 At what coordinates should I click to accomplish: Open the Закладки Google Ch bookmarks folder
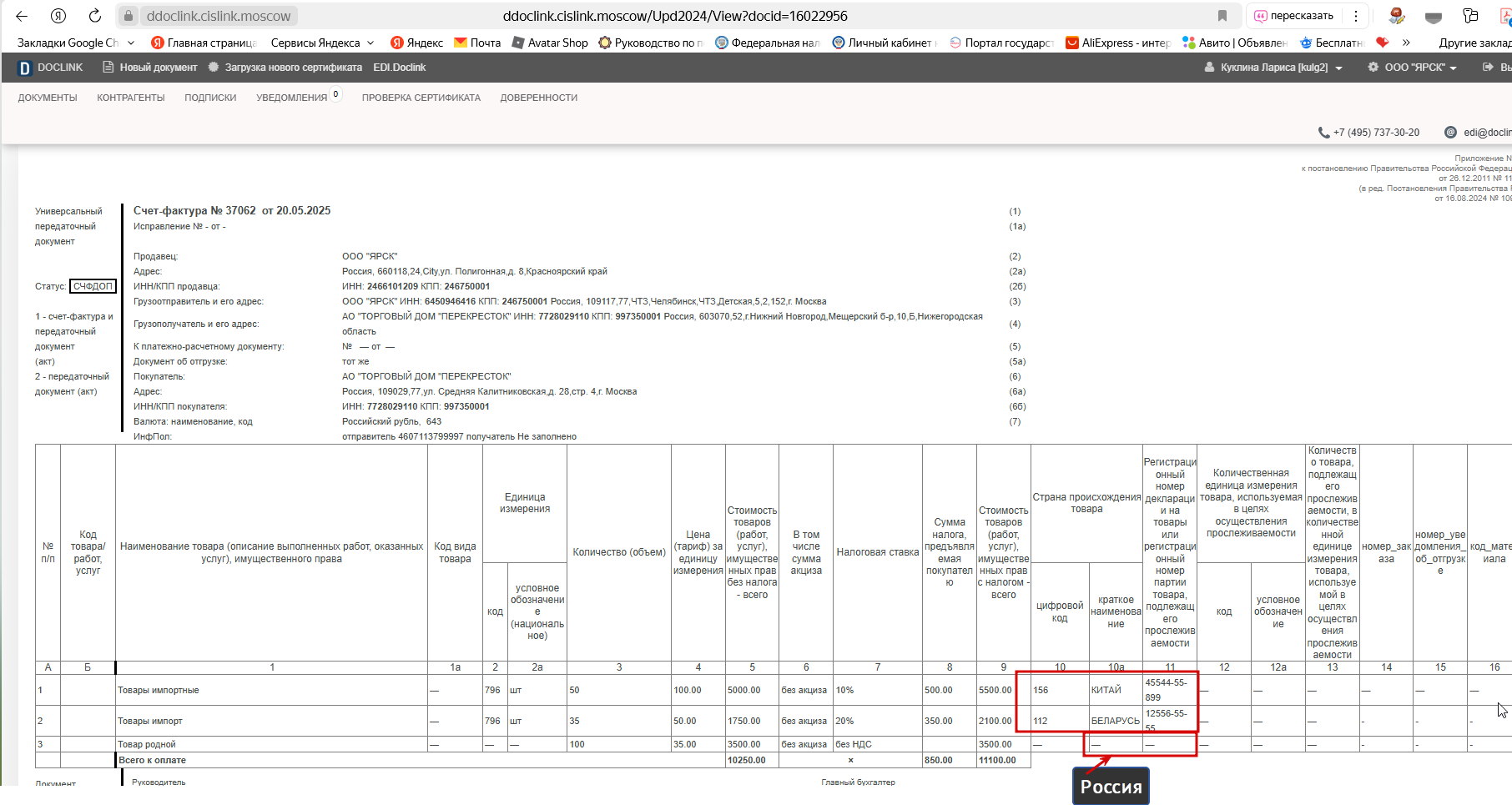pyautogui.click(x=75, y=43)
